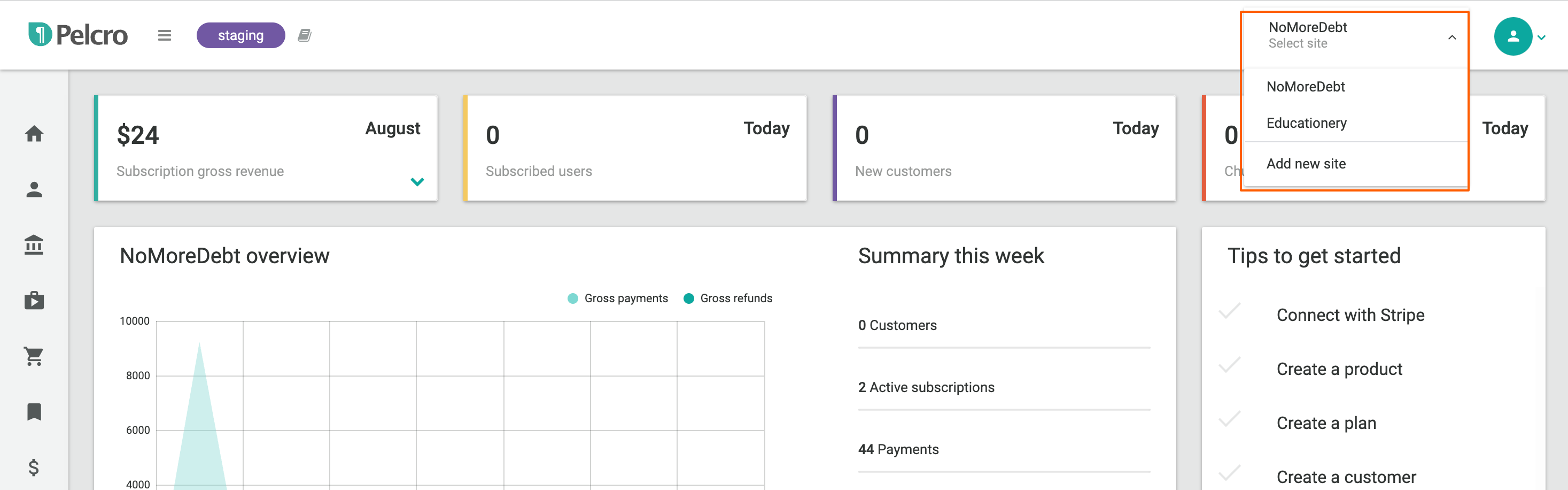Toggle Gross payments legend item

coord(617,298)
